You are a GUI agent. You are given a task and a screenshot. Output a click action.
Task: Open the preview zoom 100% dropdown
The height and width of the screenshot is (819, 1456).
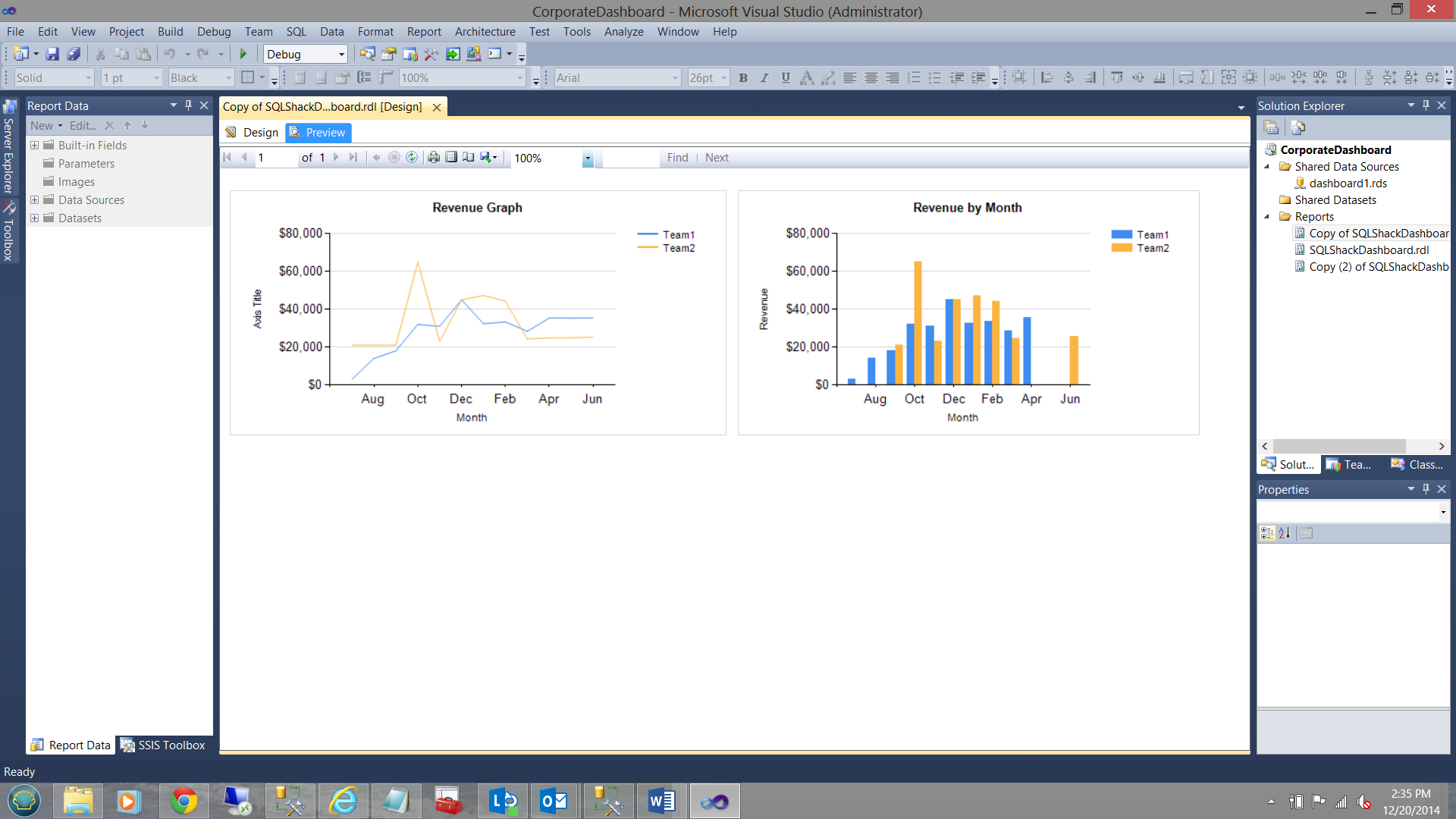588,158
